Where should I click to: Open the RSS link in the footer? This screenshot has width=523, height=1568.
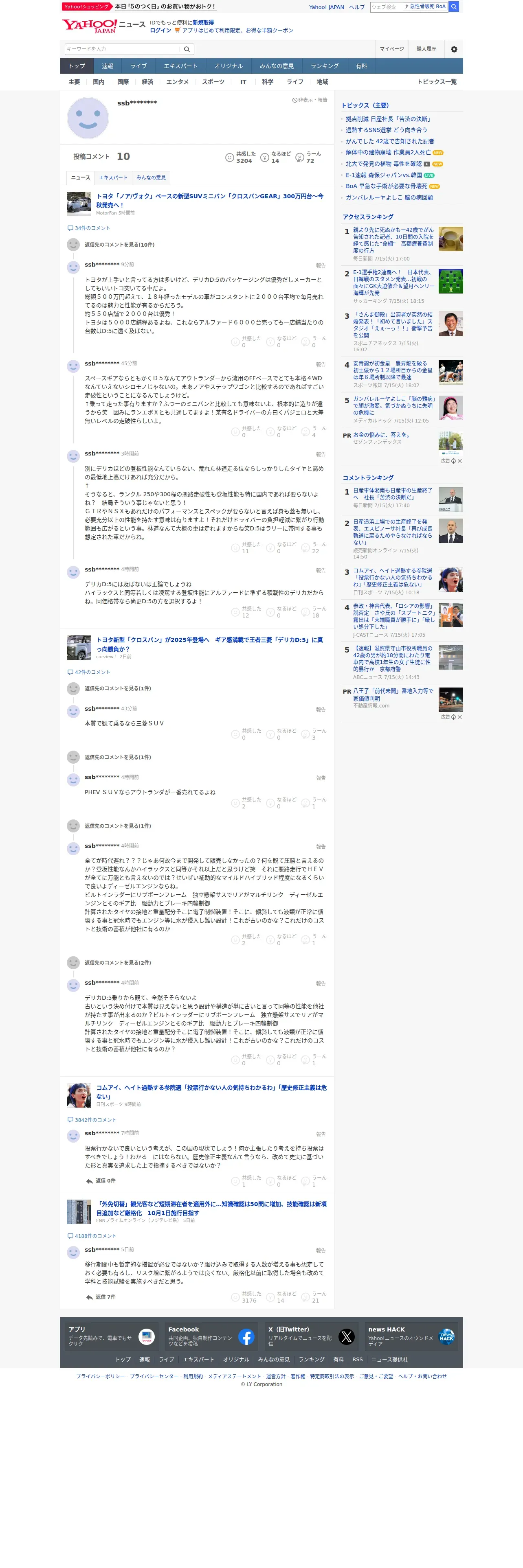(357, 1360)
